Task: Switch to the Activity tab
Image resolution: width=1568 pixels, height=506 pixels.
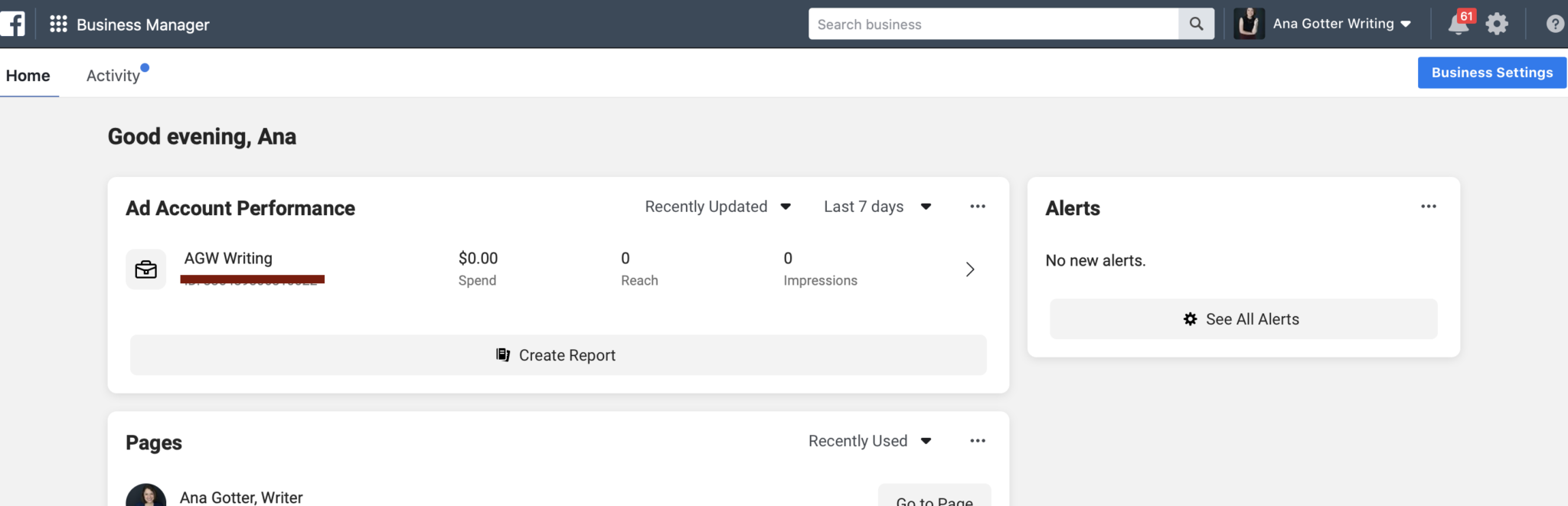Action: click(113, 75)
